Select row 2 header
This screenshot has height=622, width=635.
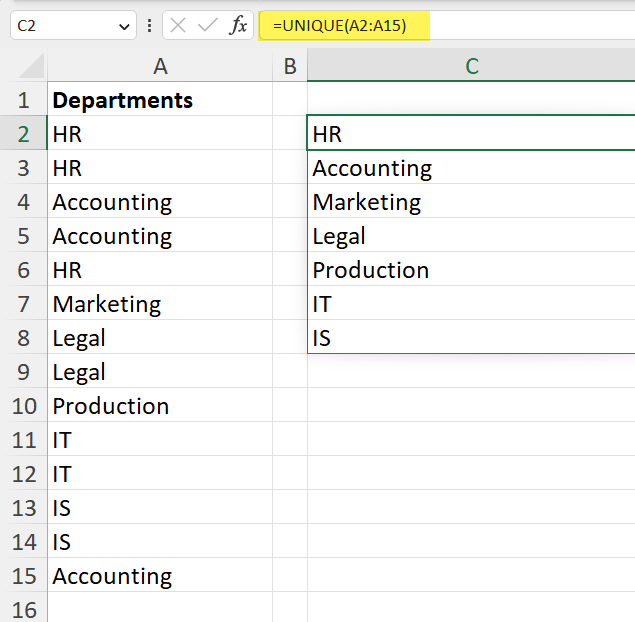23,134
